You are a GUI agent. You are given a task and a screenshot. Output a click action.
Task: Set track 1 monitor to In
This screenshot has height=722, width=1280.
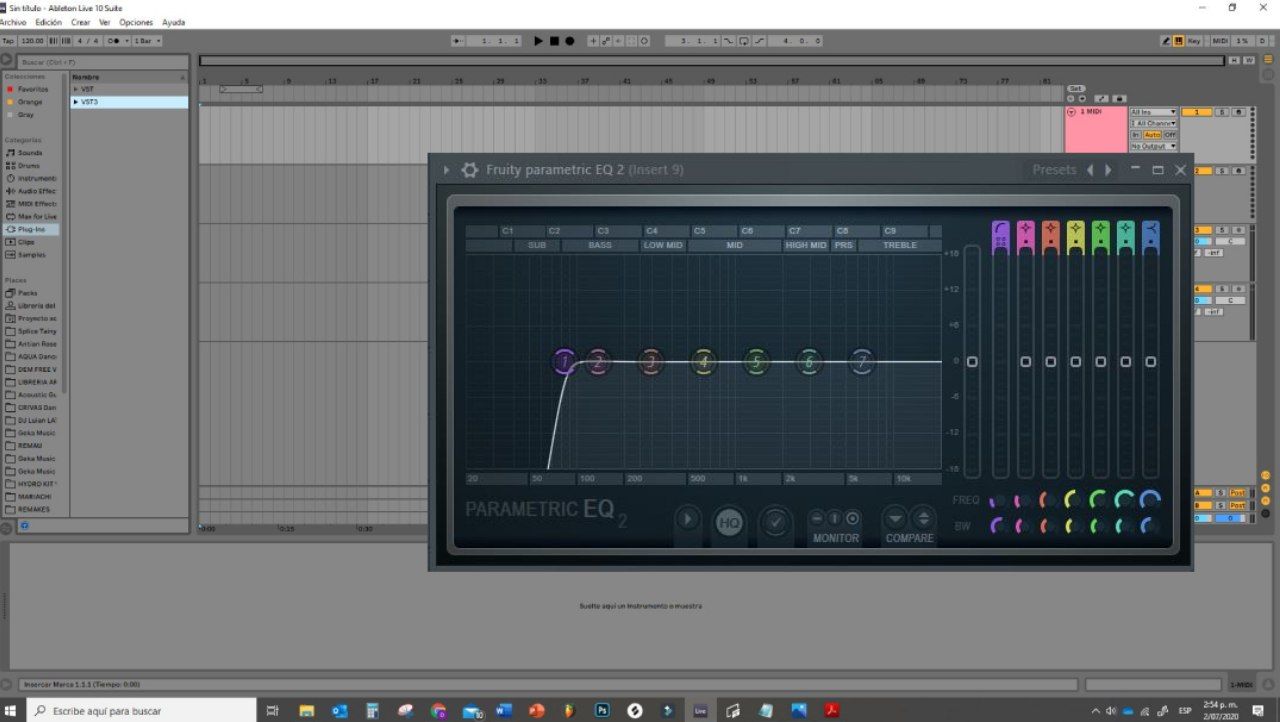[x=1135, y=134]
